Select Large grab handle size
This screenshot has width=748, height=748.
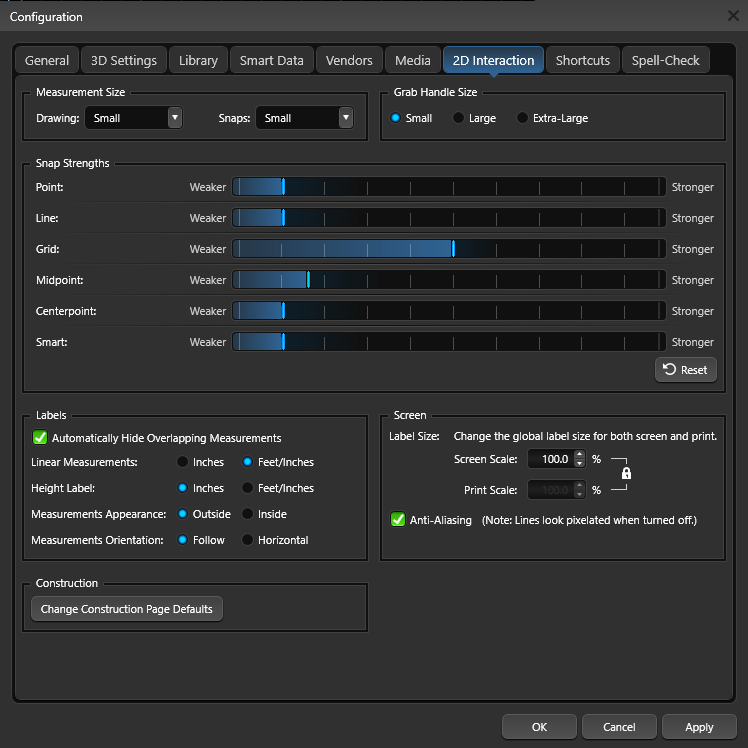458,118
